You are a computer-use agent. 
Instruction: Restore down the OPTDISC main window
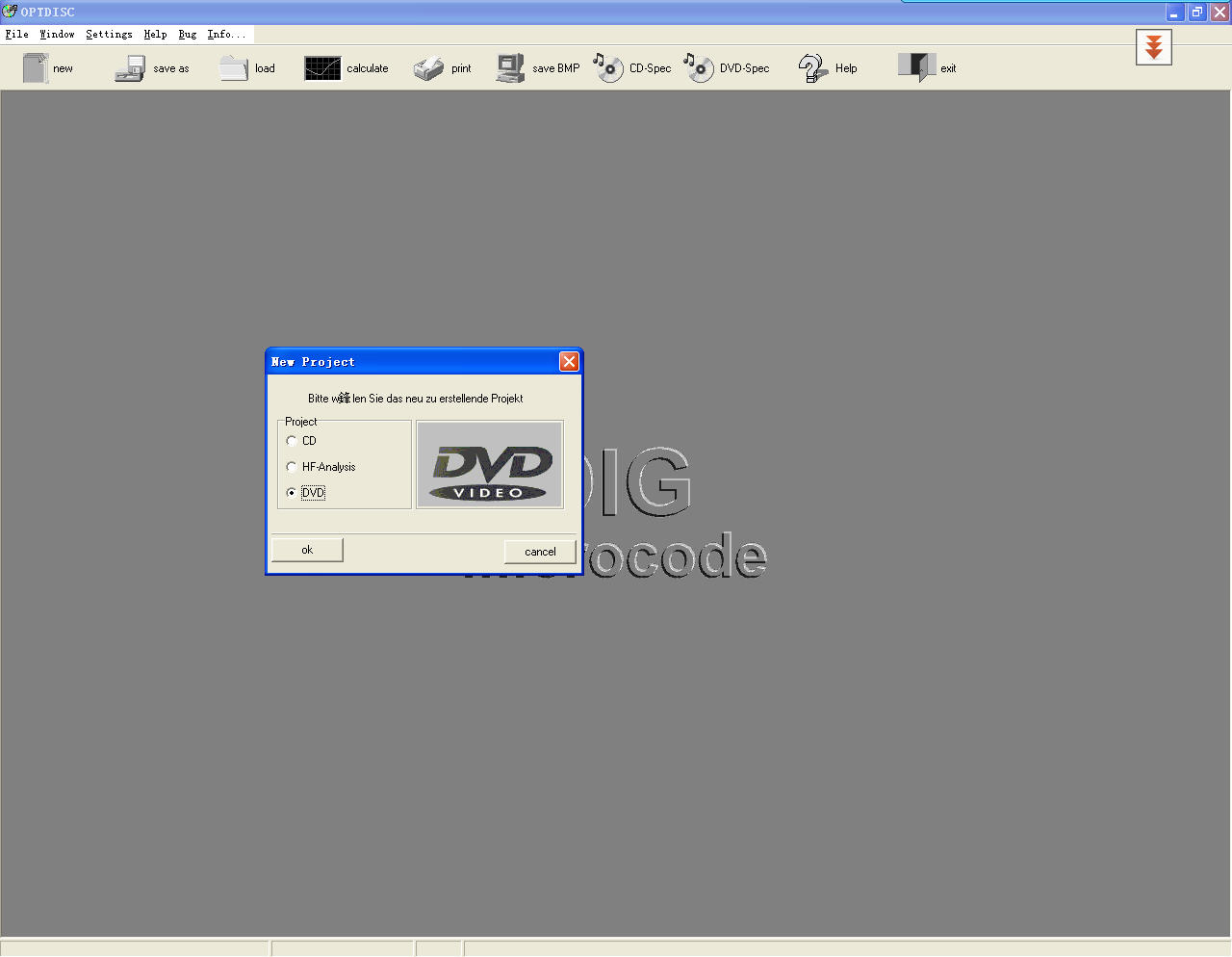click(1196, 12)
